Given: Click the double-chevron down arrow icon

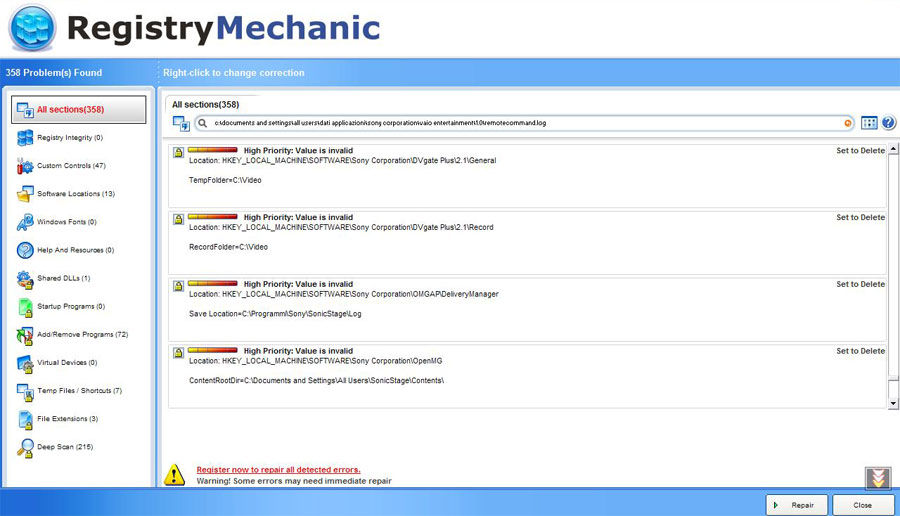Looking at the screenshot, I should (x=878, y=478).
